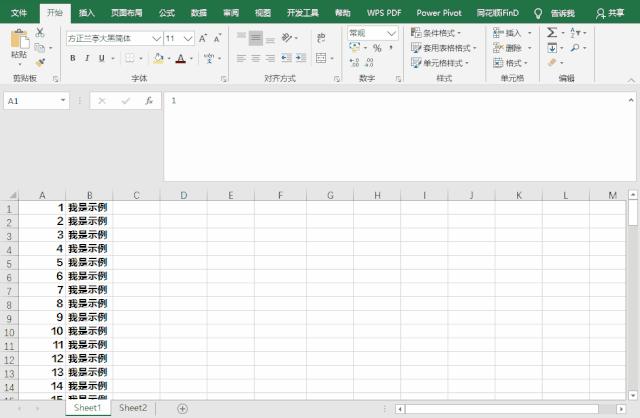The width and height of the screenshot is (640, 418).
Task: Click the Fill down arrow icon
Action: tap(552, 48)
